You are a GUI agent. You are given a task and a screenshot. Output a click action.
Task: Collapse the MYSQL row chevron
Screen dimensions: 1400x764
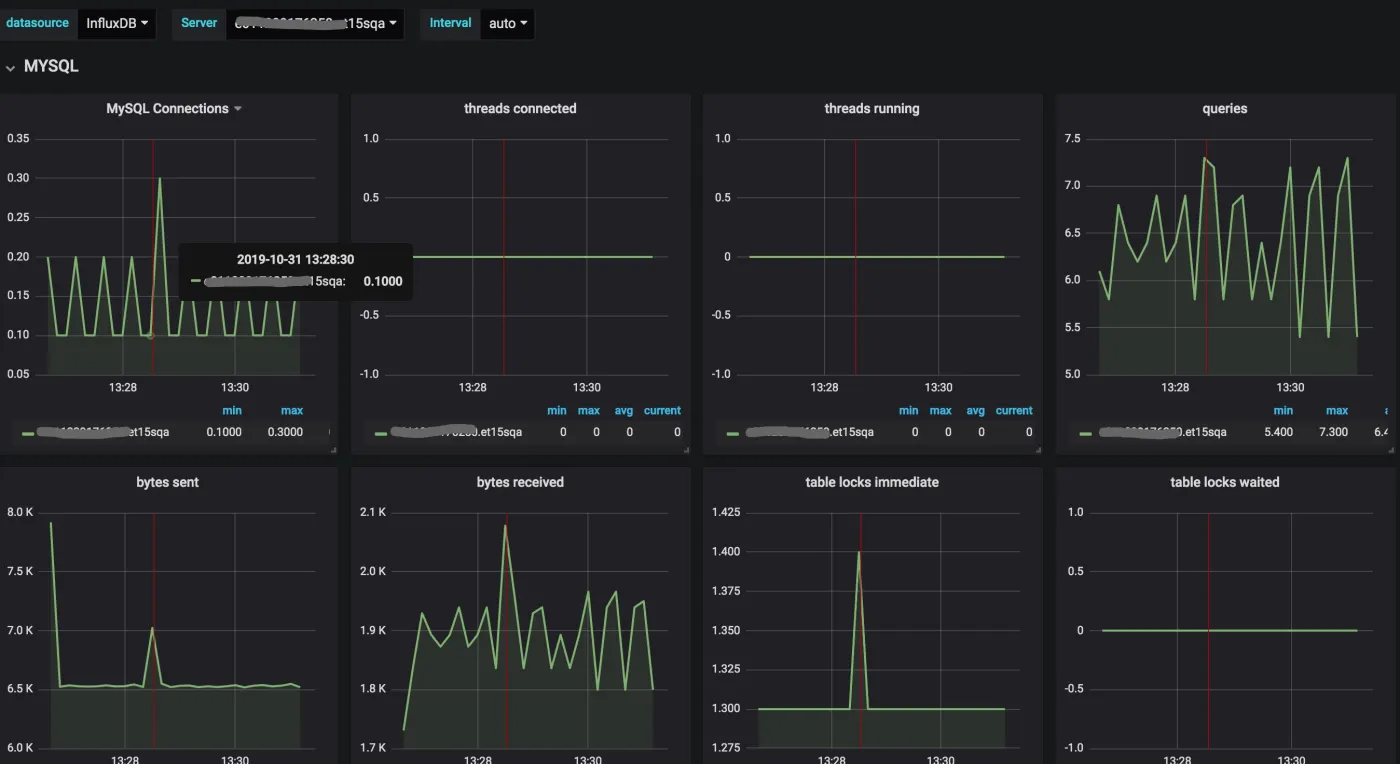tap(10, 67)
